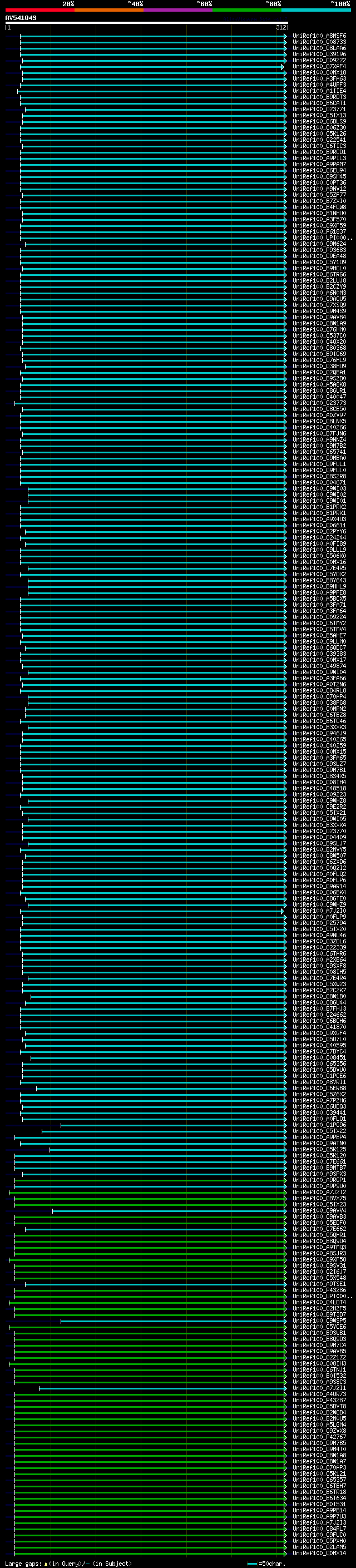Open the UniRef100_Q8S4X5 entry
Image resolution: width=356 pixels, height=1568 pixels.
click(x=319, y=776)
